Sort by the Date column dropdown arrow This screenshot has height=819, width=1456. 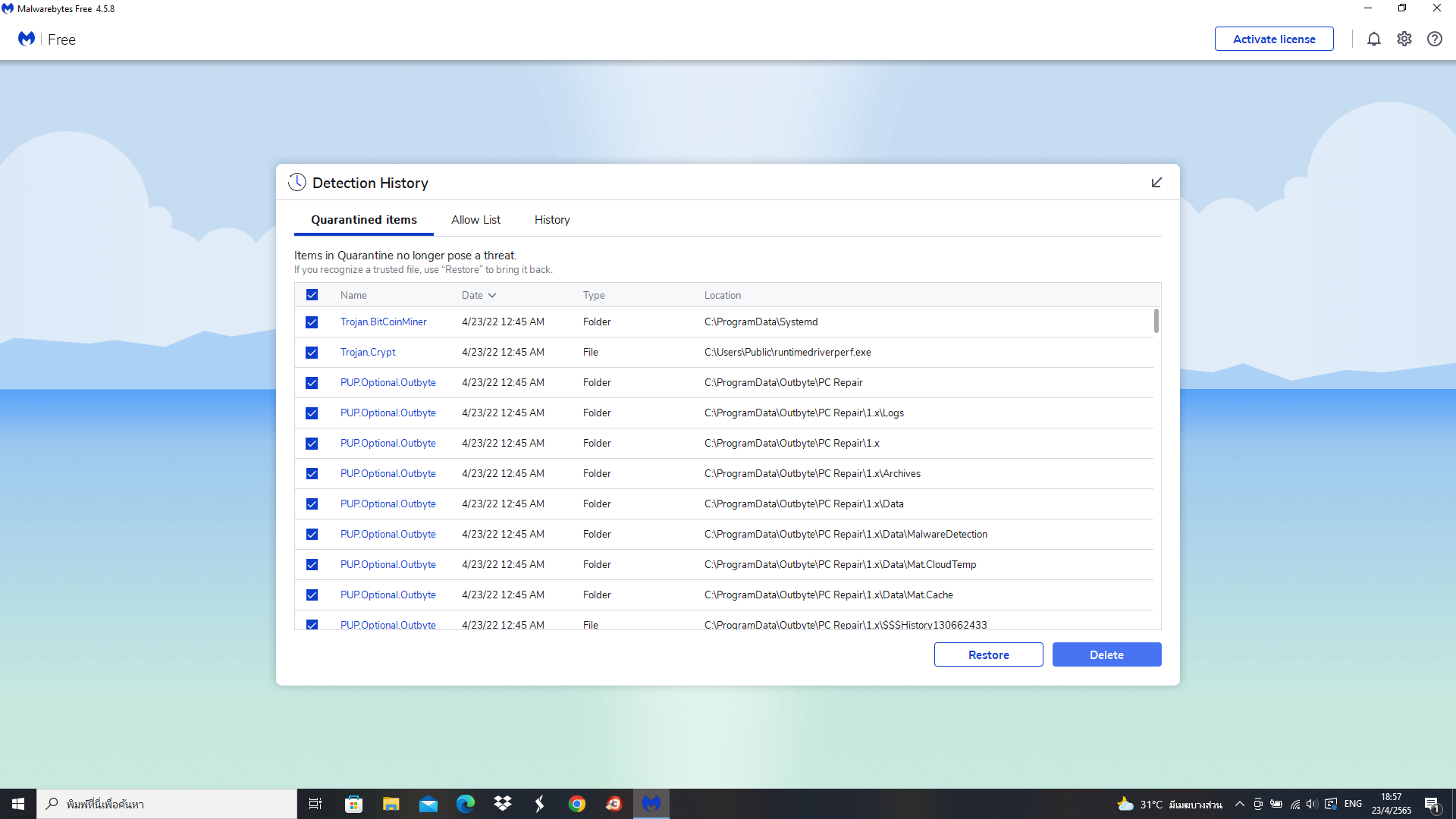[492, 296]
